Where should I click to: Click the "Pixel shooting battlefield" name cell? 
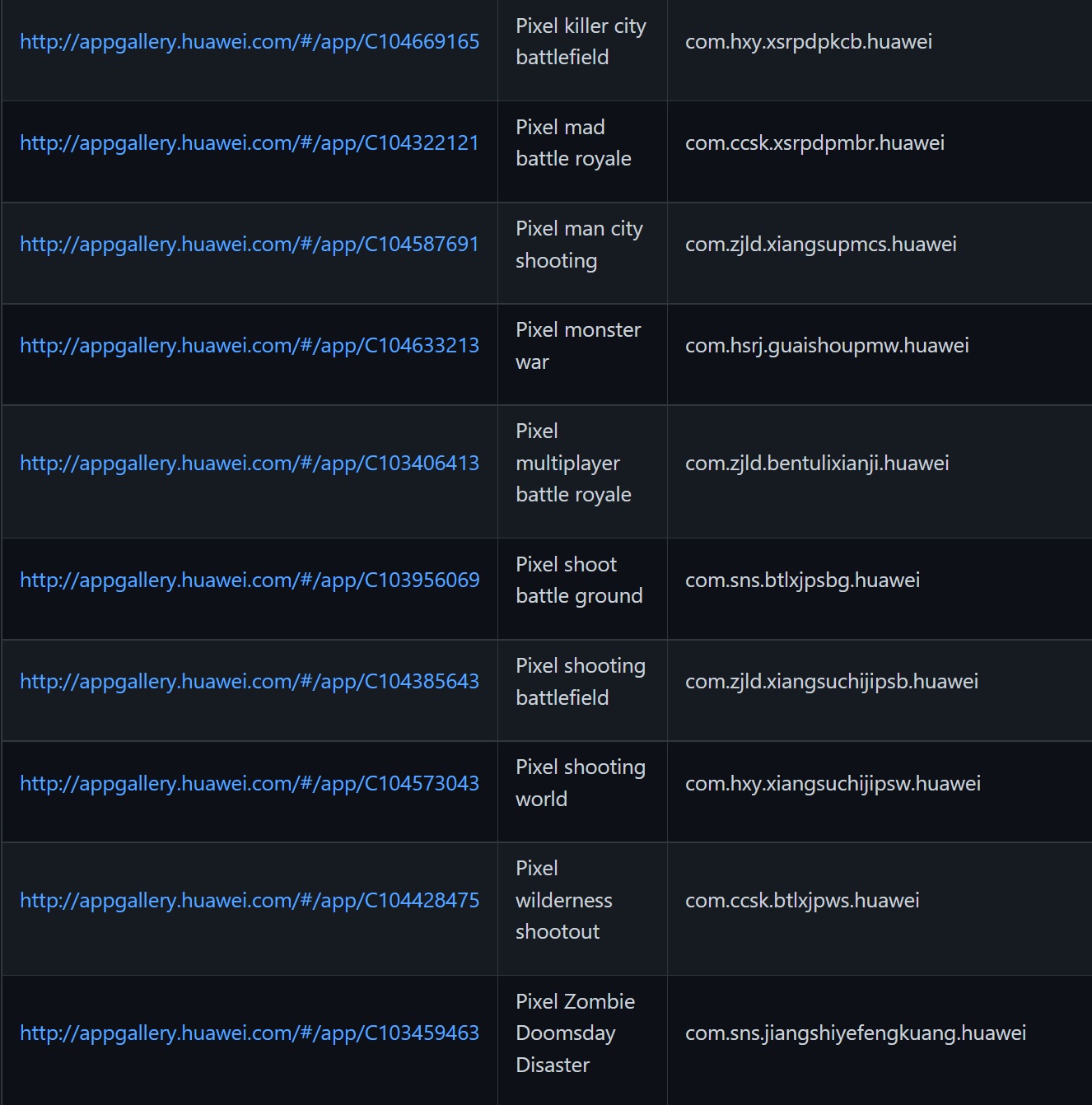[x=580, y=682]
